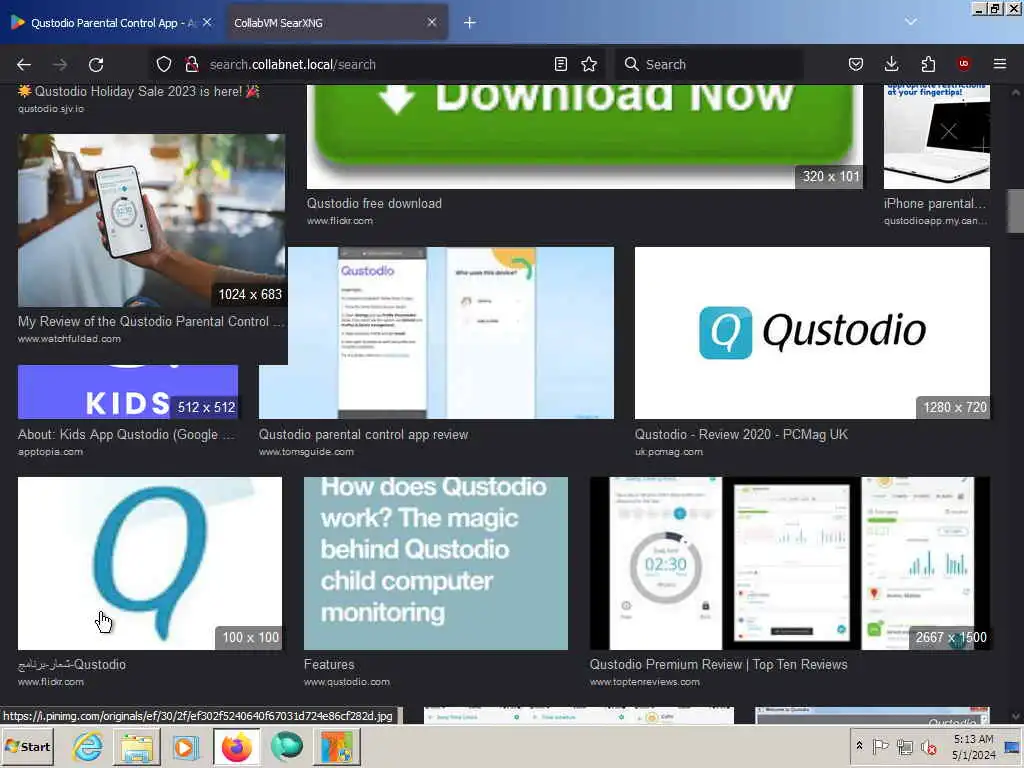The height and width of the screenshot is (768, 1024).
Task: Open Windows Media Player from taskbar
Action: tap(185, 746)
